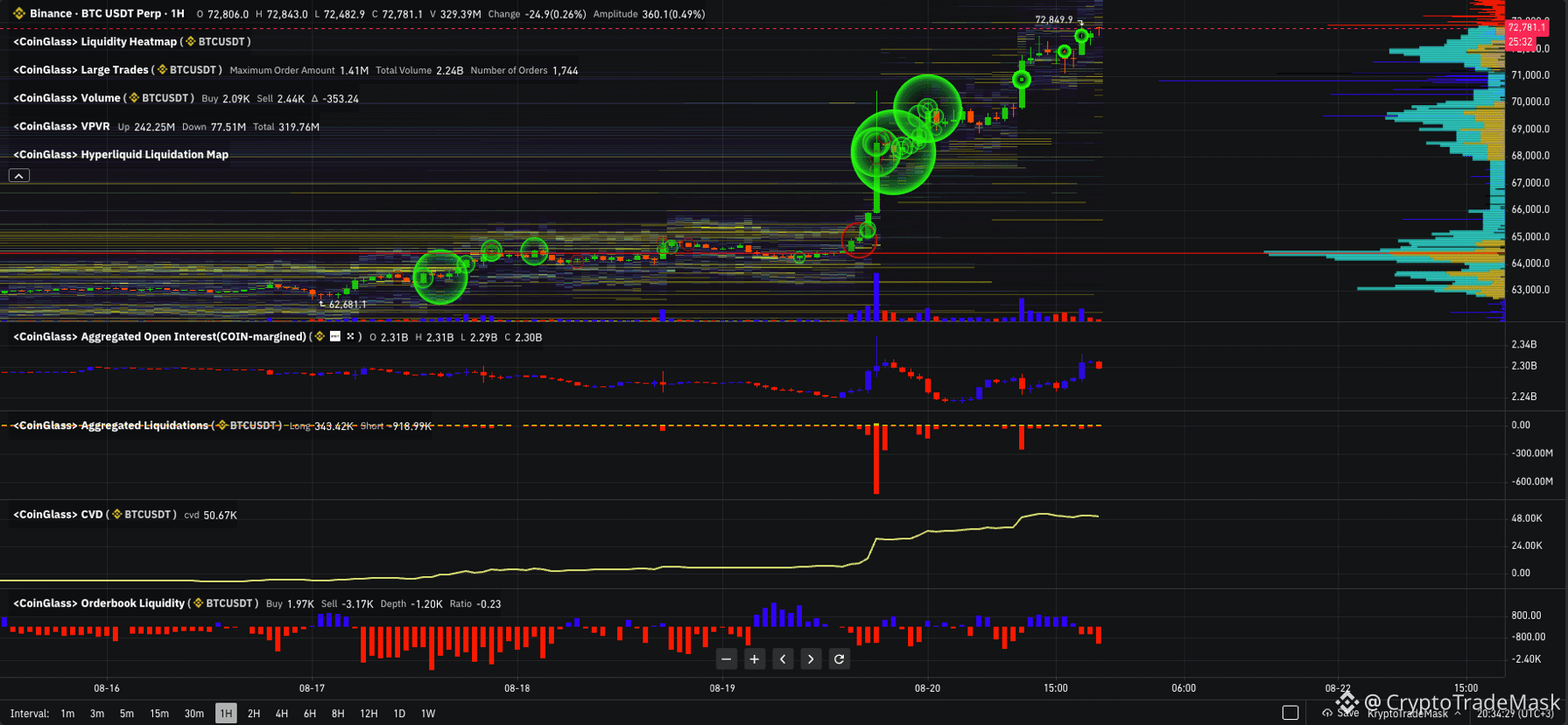1568x725 pixels.
Task: Select the 15m interval
Action: point(159,714)
